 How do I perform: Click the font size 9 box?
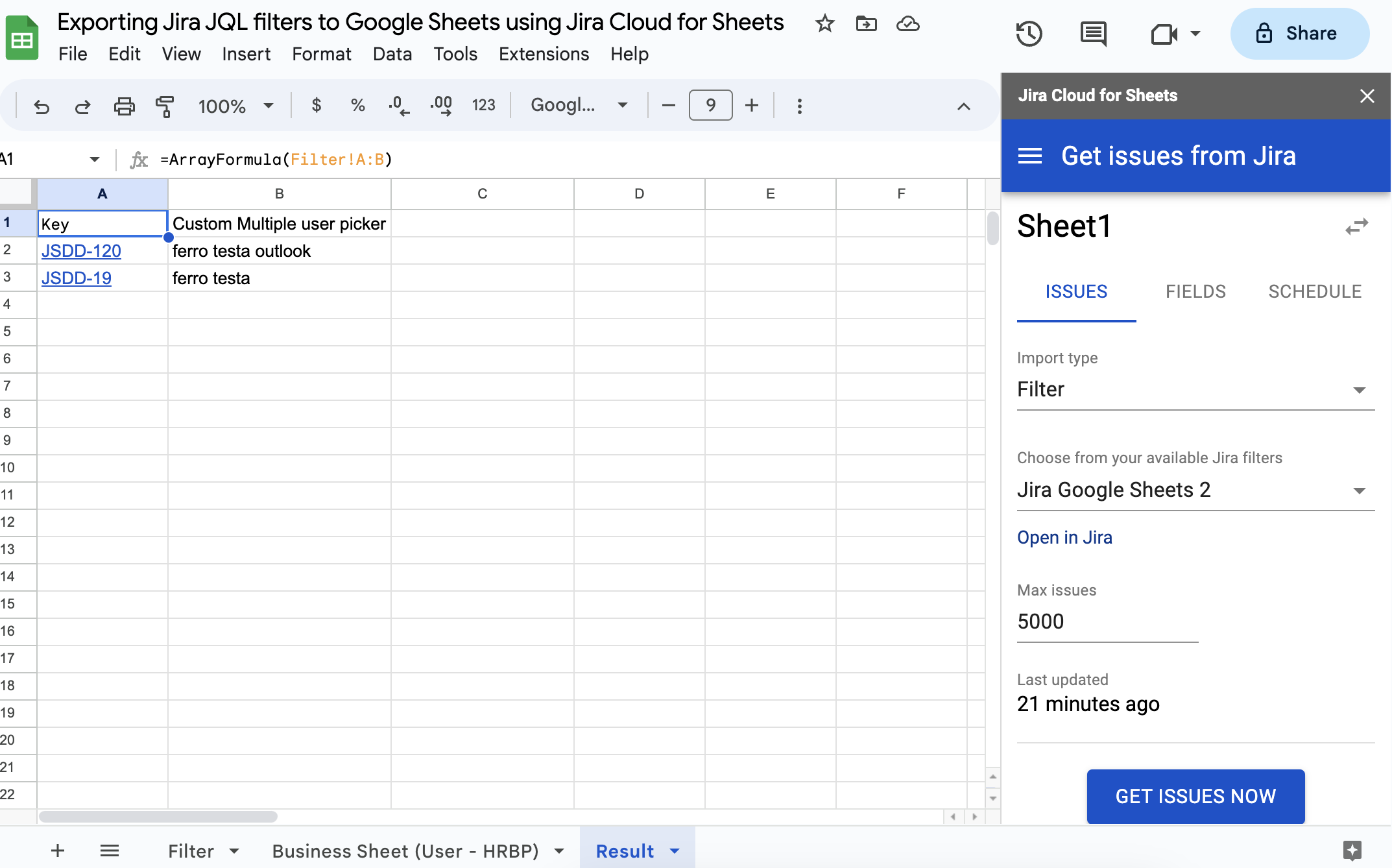[x=710, y=105]
